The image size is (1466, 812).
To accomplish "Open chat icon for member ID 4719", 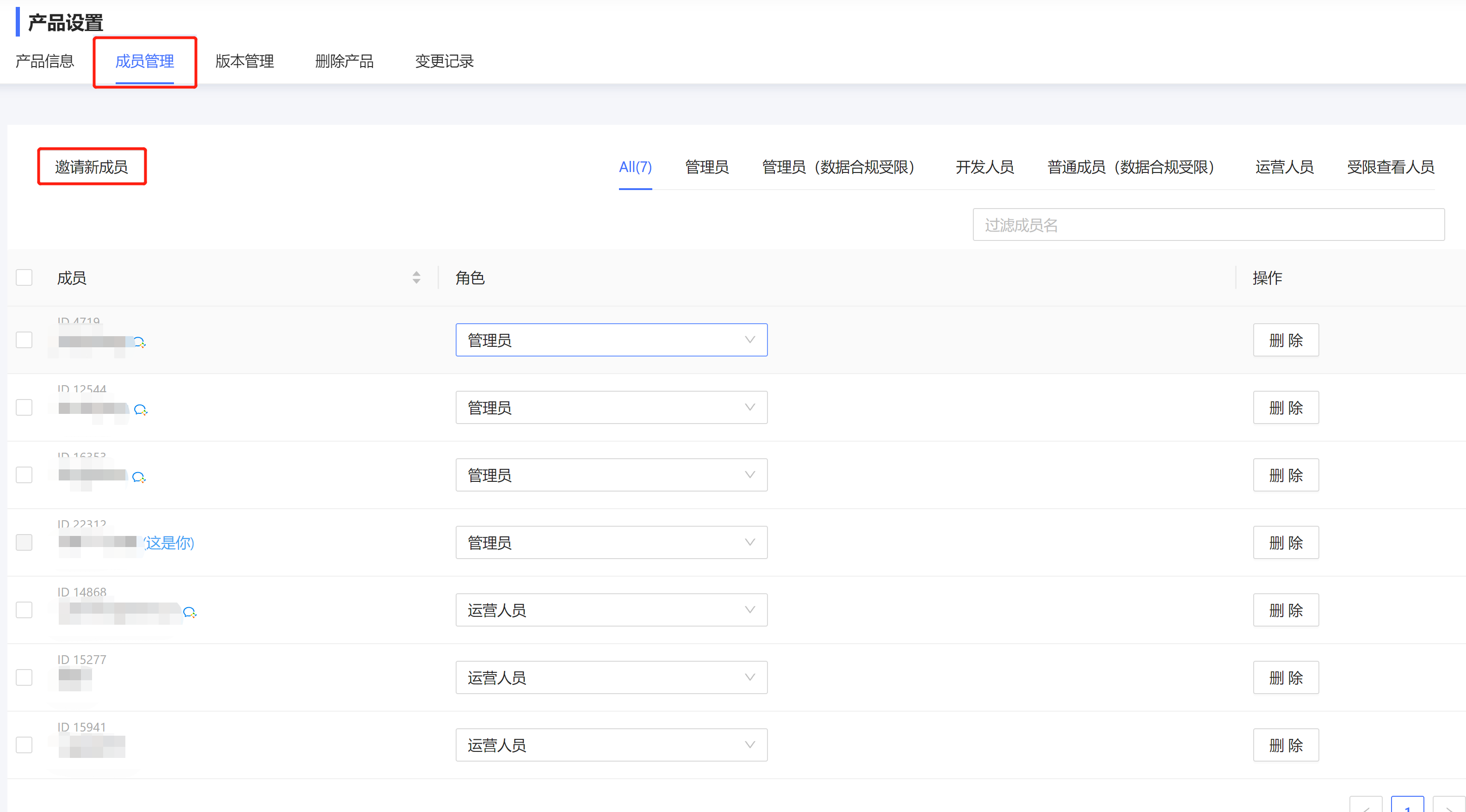I will pyautogui.click(x=139, y=343).
